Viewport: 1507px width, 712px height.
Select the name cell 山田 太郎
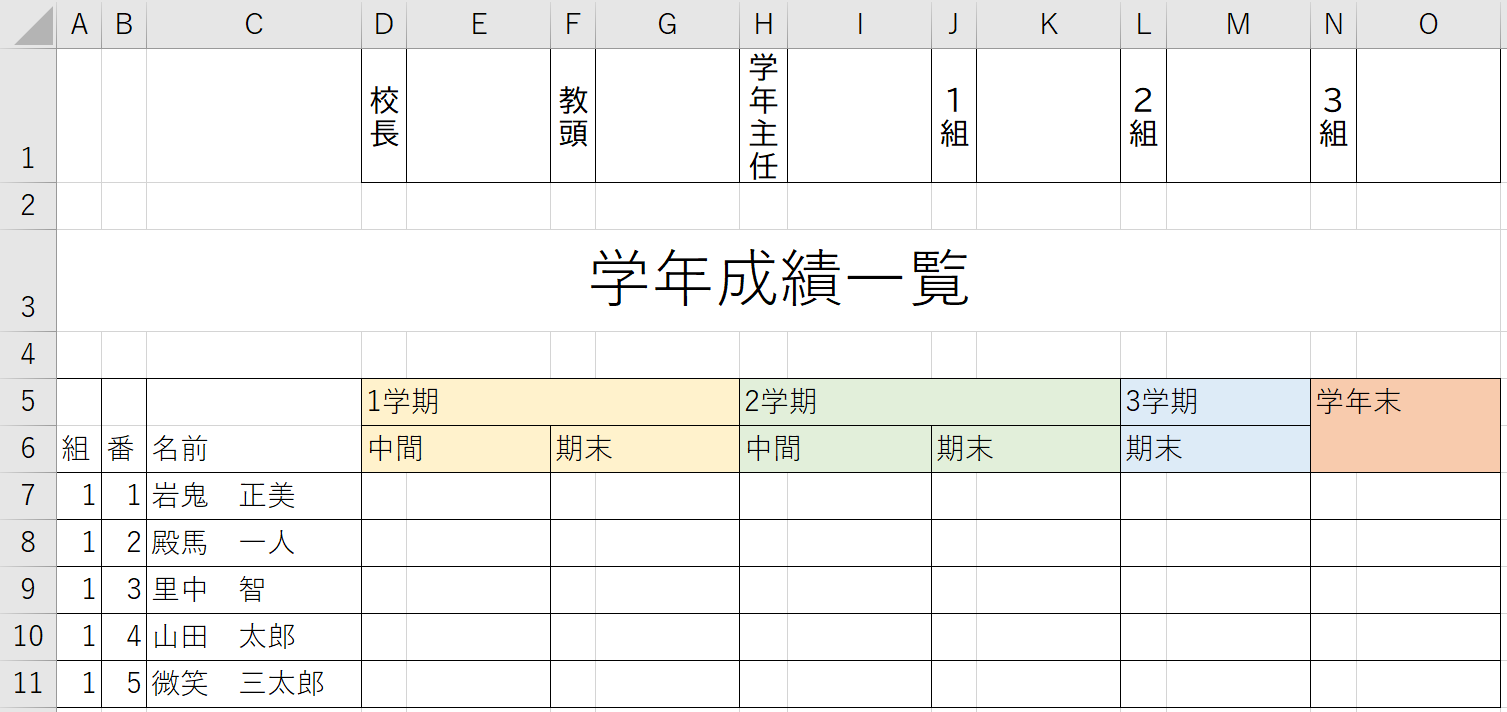pos(254,637)
